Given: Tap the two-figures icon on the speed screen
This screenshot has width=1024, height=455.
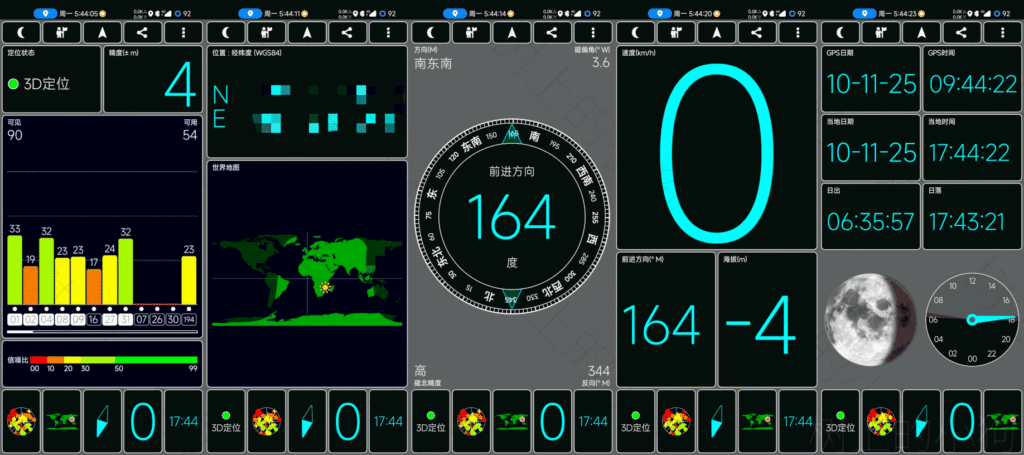Looking at the screenshot, I should pos(674,32).
